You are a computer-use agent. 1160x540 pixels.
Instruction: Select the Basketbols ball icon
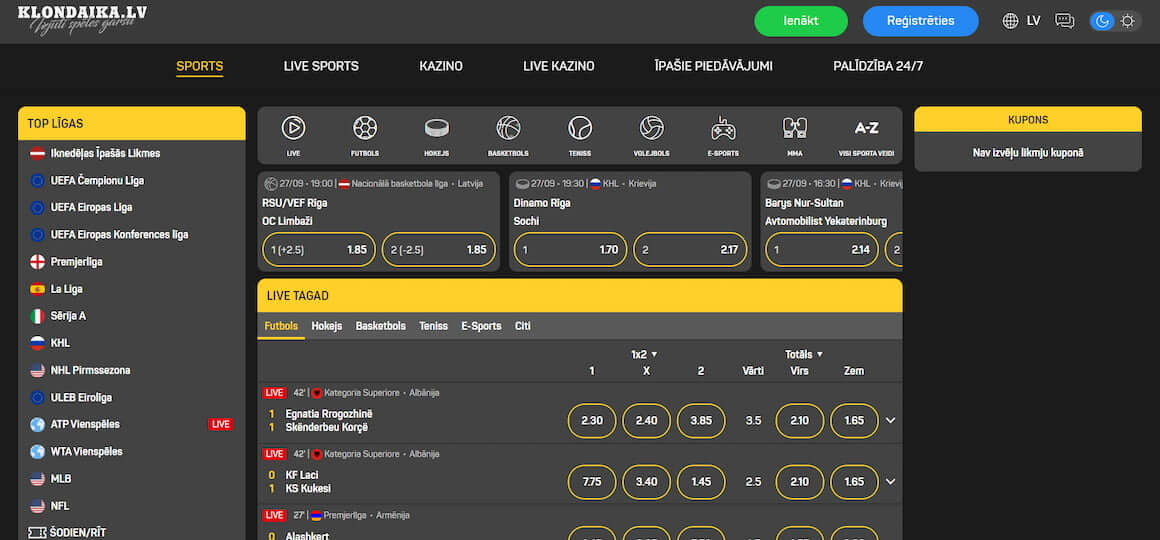pyautogui.click(x=508, y=128)
